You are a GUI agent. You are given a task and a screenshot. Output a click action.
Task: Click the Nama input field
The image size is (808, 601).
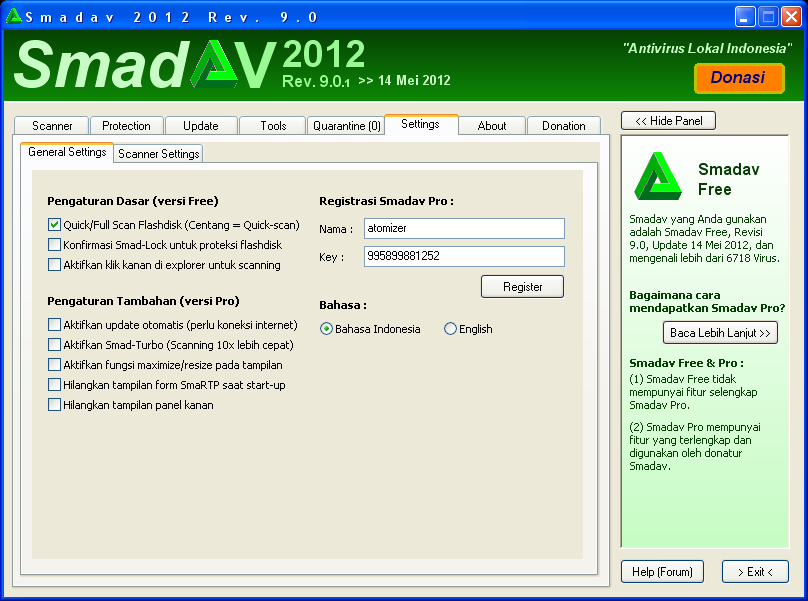464,228
